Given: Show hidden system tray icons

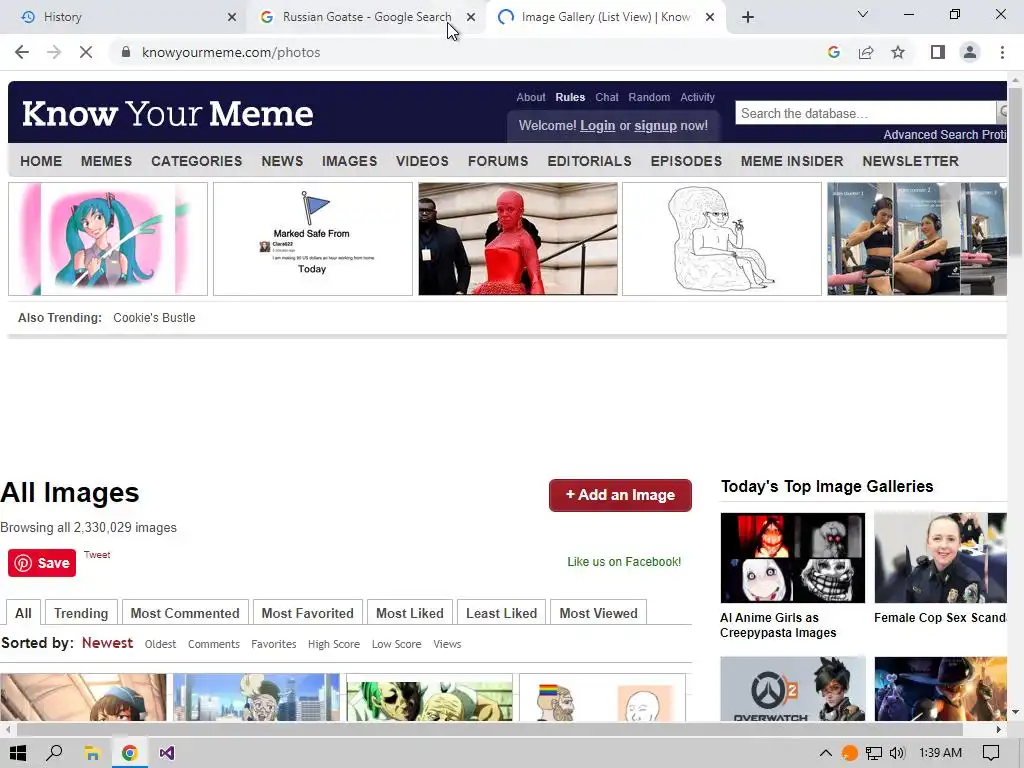Looking at the screenshot, I should 825,753.
